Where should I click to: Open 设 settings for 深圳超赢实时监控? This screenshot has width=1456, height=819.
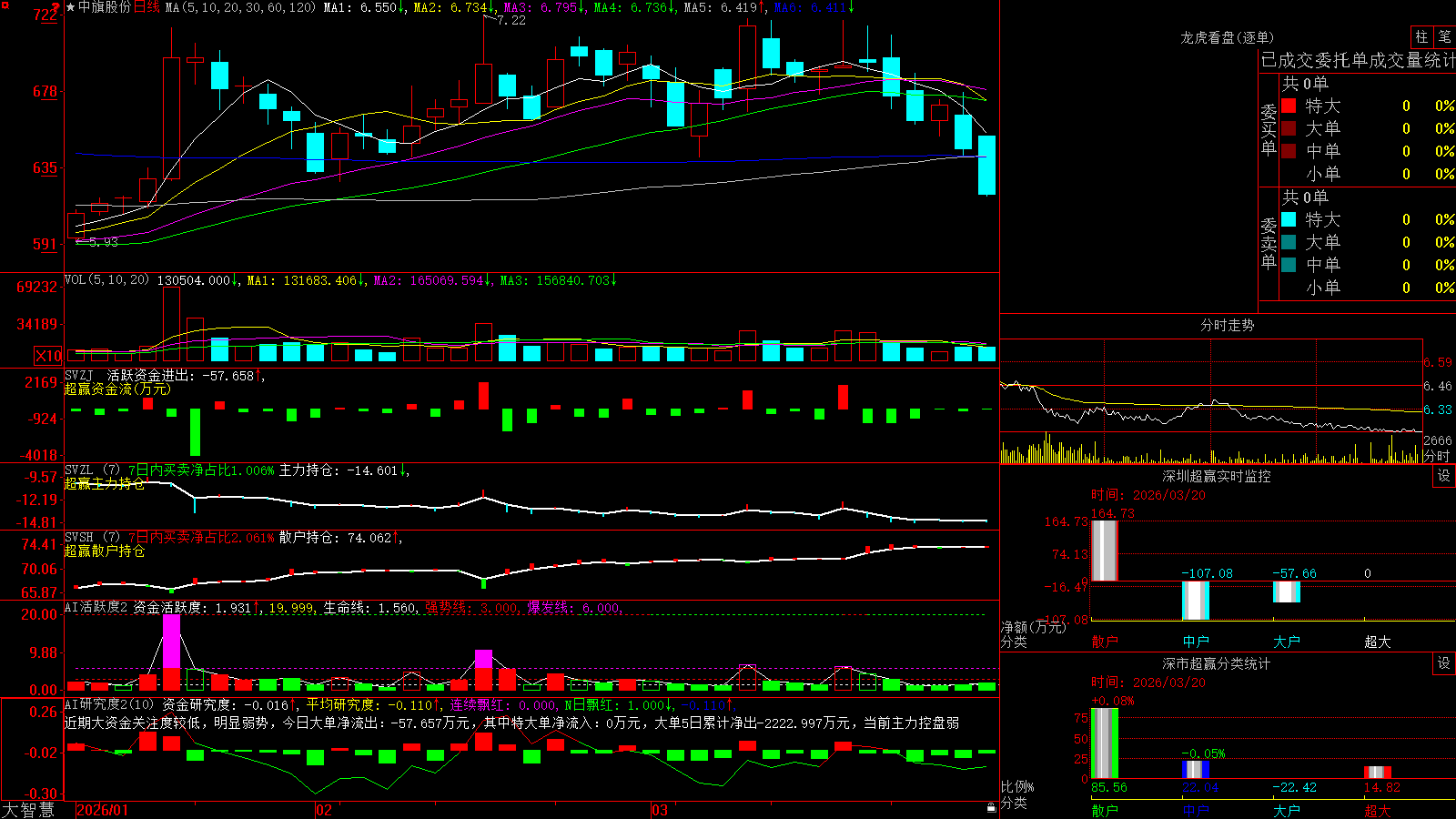tap(1444, 476)
